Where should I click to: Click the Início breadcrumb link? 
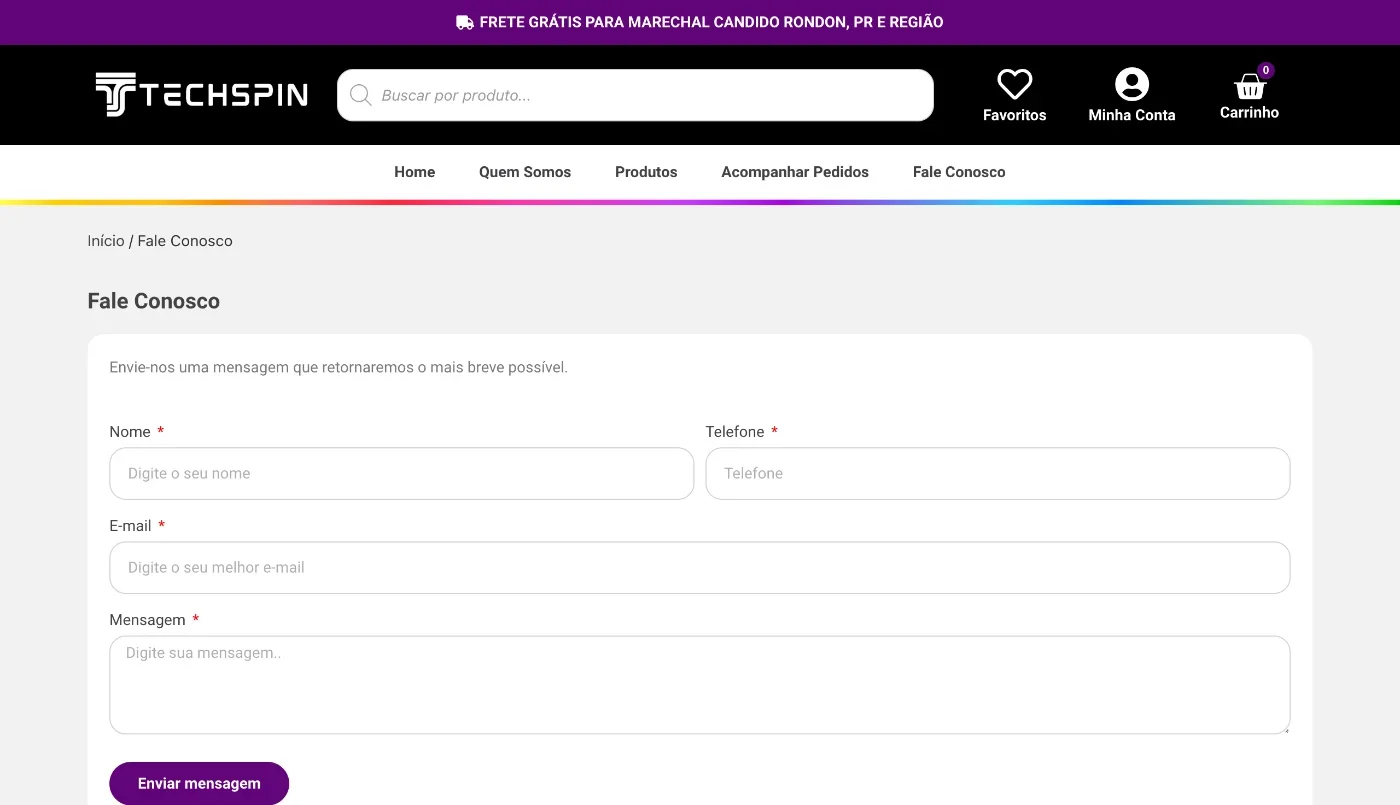(x=106, y=241)
